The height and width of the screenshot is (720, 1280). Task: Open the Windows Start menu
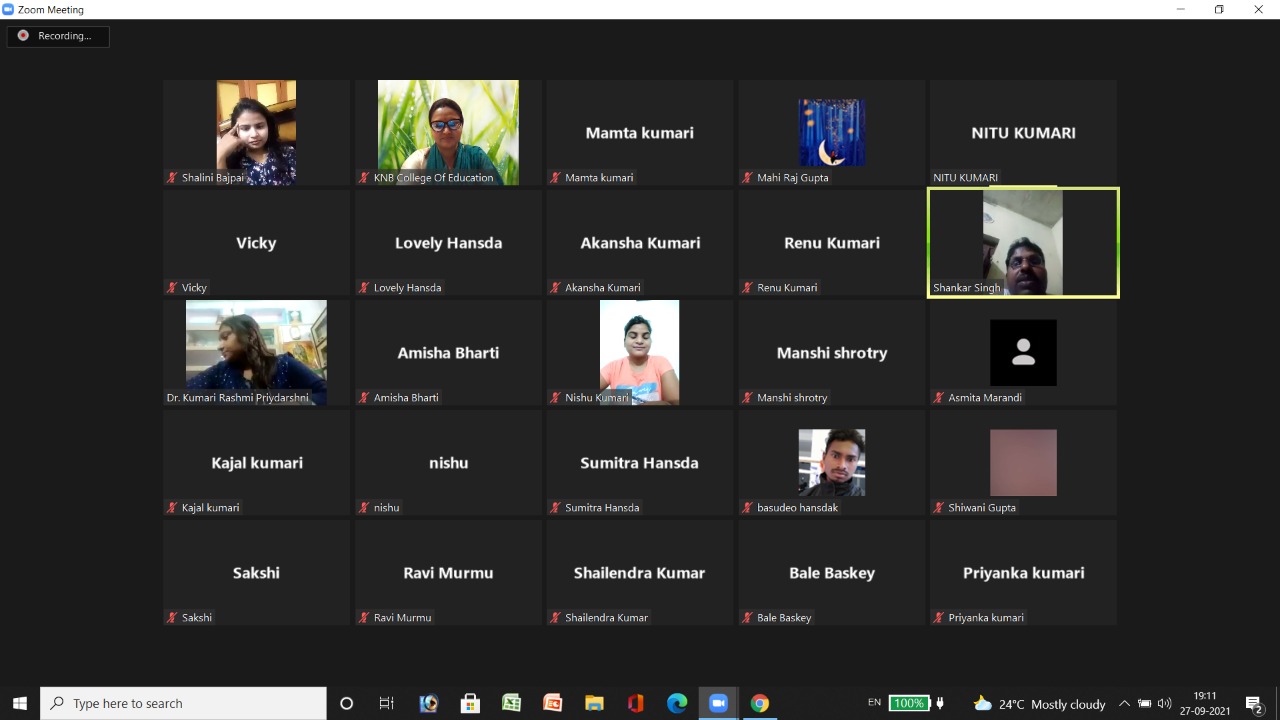click(x=20, y=703)
